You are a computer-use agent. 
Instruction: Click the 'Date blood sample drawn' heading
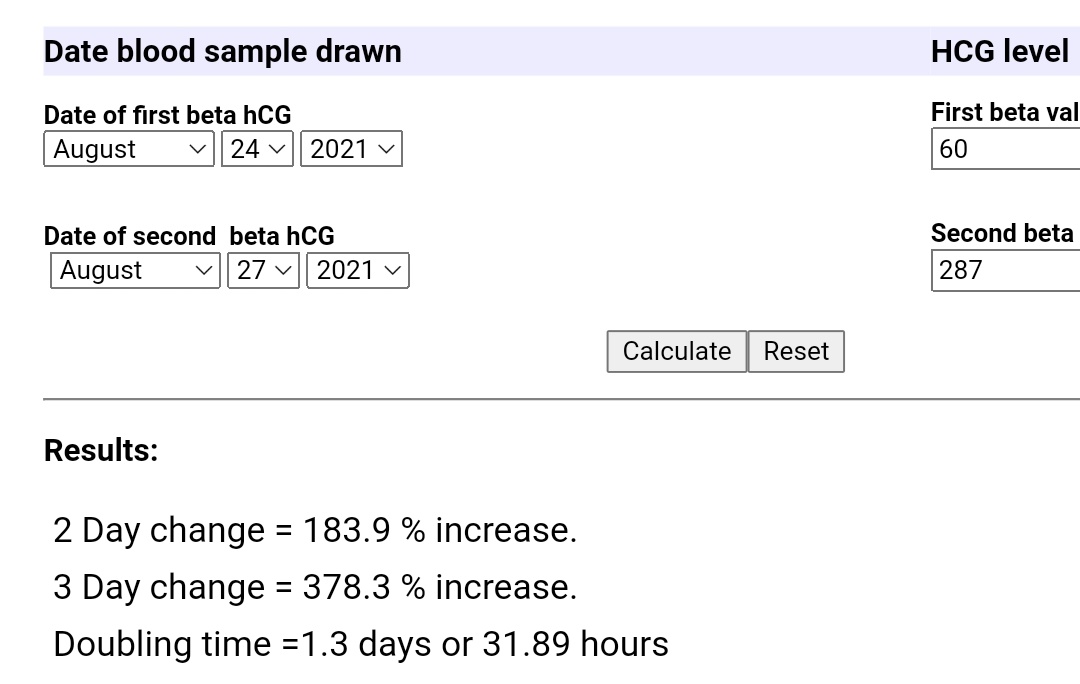click(223, 52)
